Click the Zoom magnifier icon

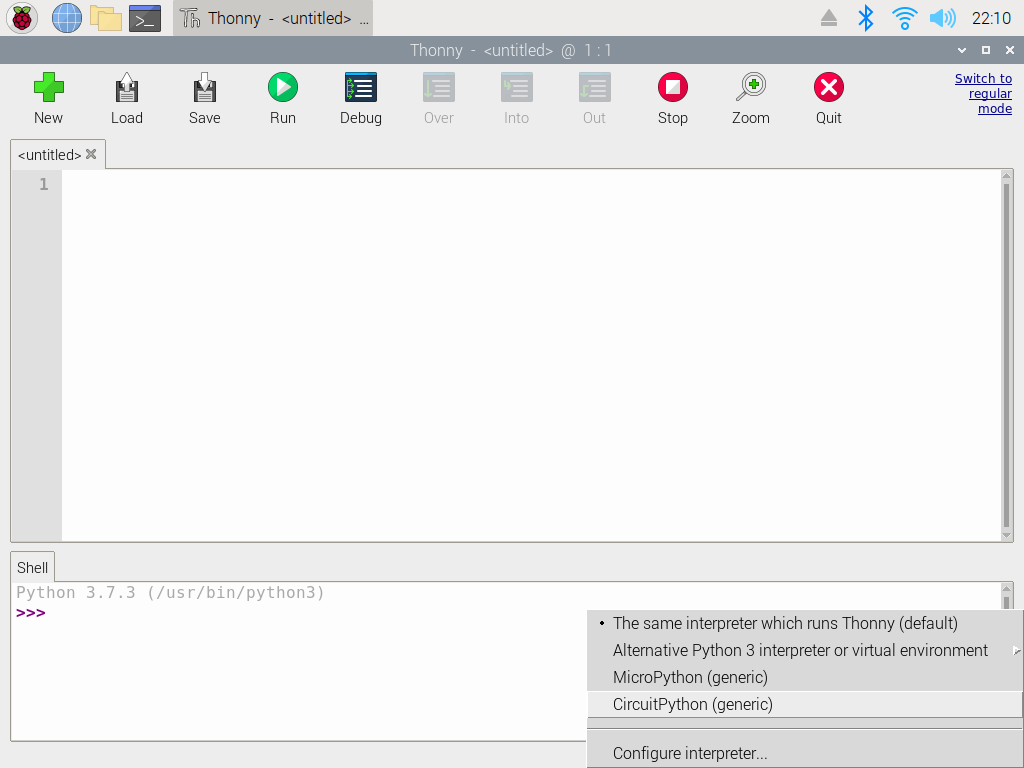(751, 88)
